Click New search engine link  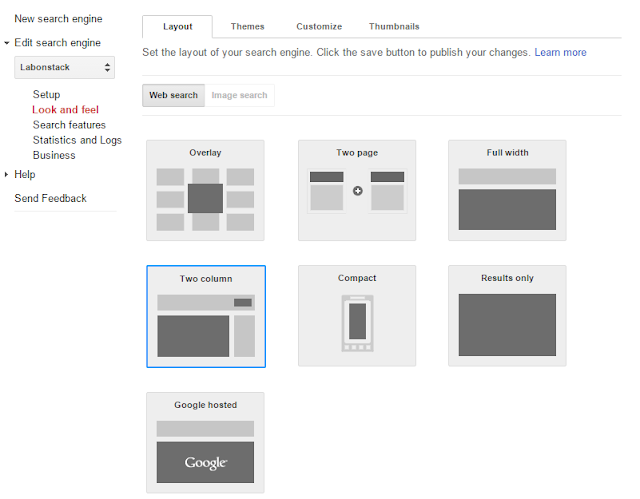[58, 19]
